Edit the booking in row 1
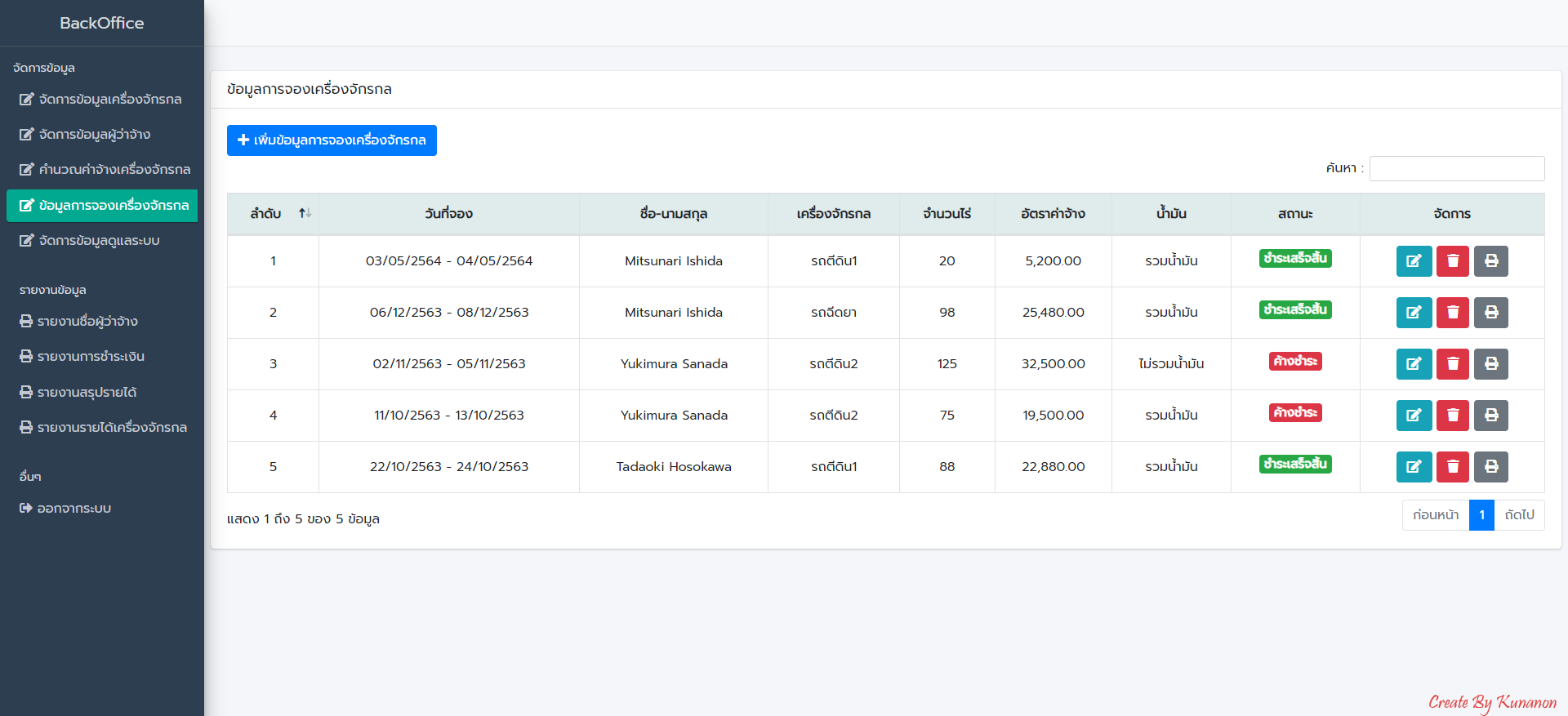 point(1414,261)
